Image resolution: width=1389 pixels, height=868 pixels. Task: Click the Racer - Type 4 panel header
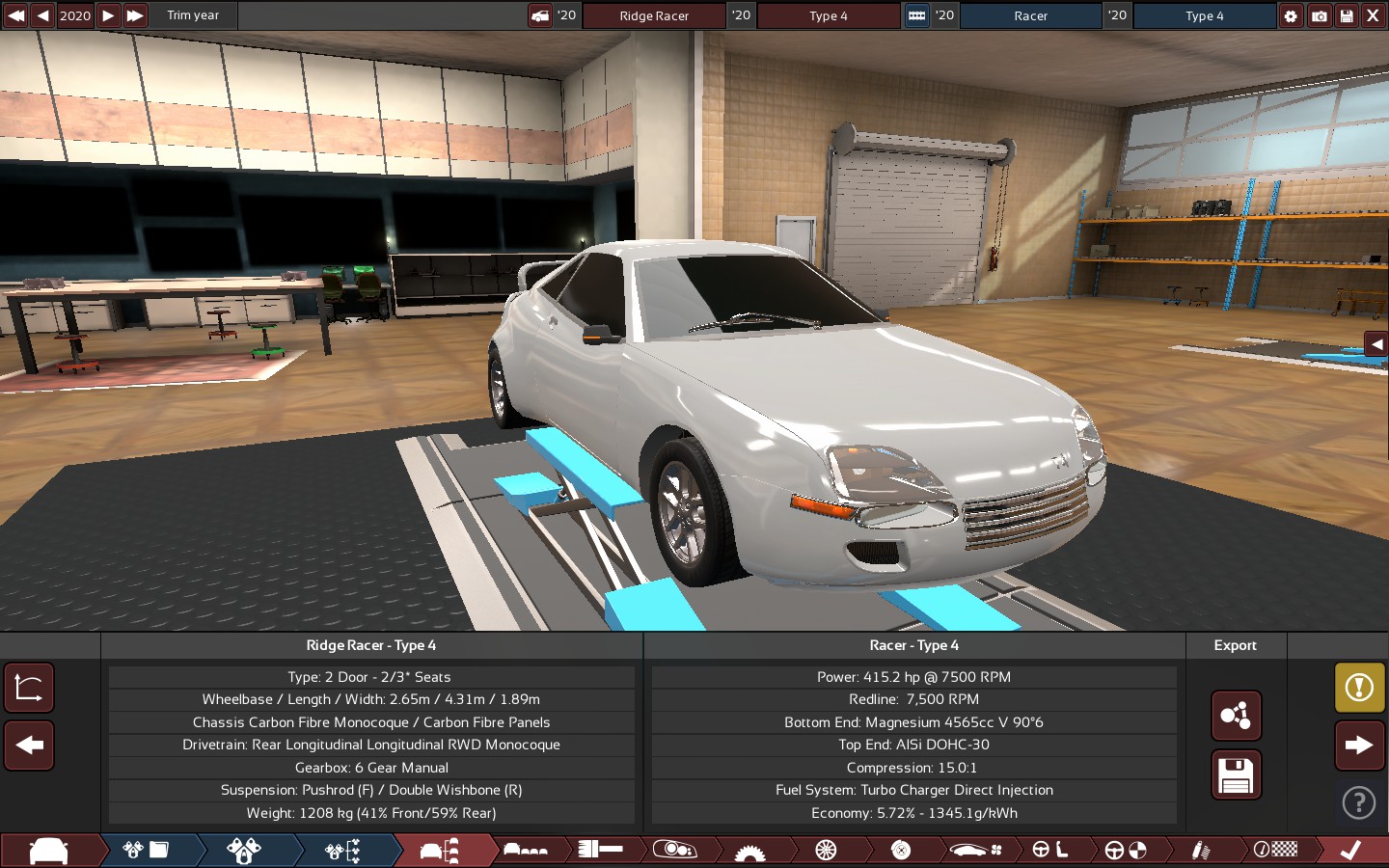coord(914,645)
